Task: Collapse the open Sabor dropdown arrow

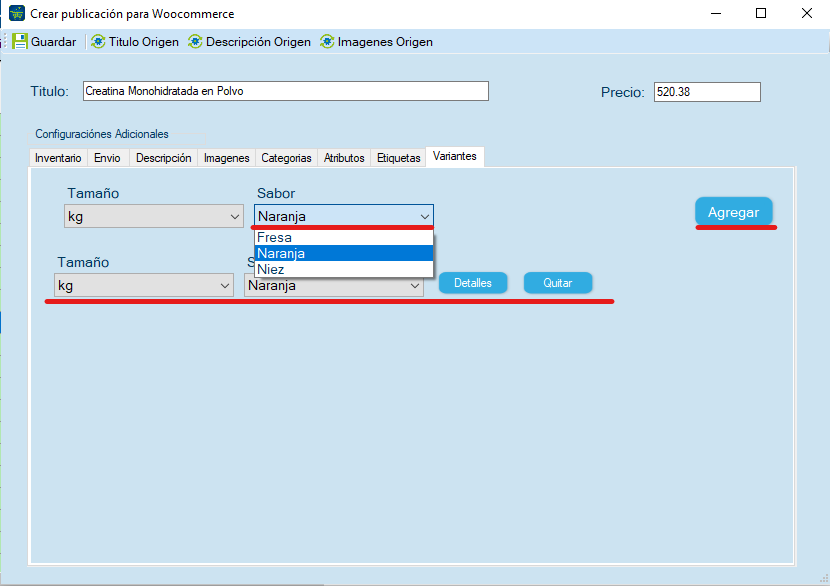Action: tap(425, 217)
